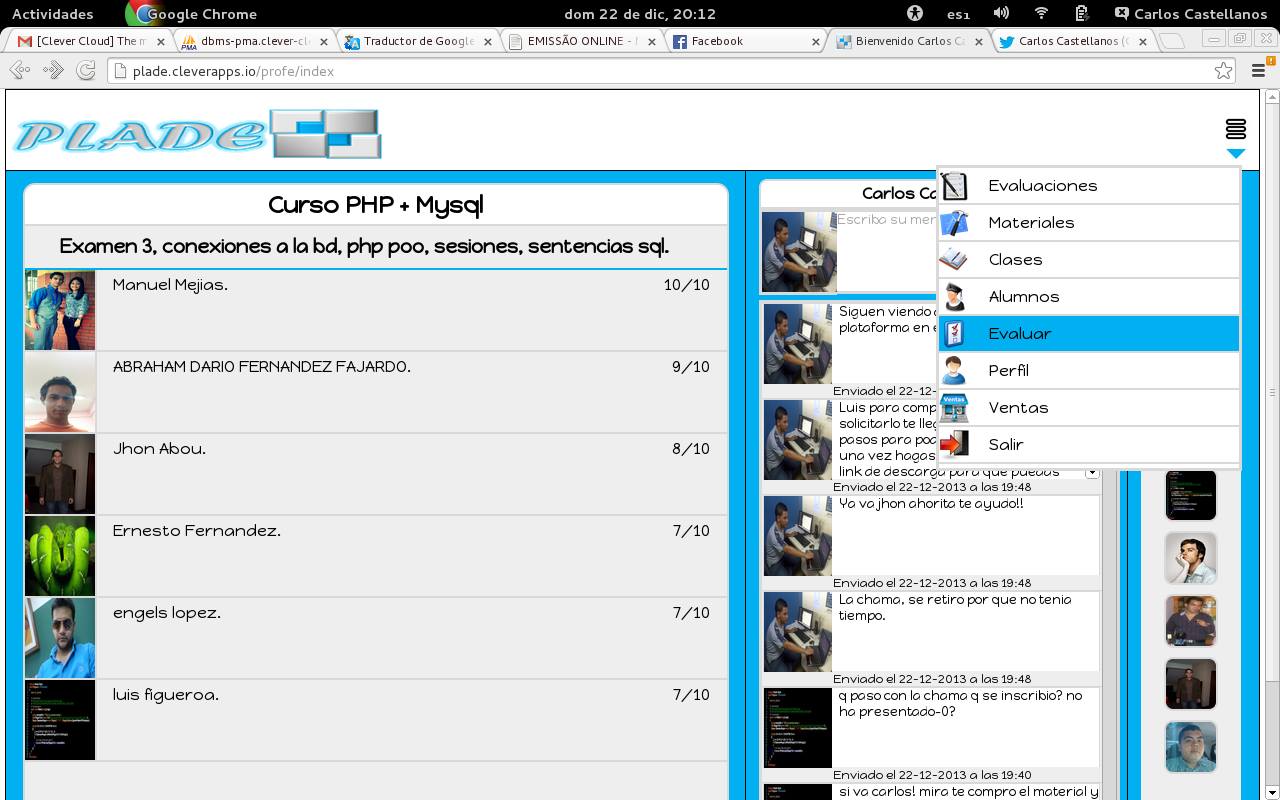The height and width of the screenshot is (800, 1280).
Task: Switch to the Traductor de Google tab
Action: point(415,41)
